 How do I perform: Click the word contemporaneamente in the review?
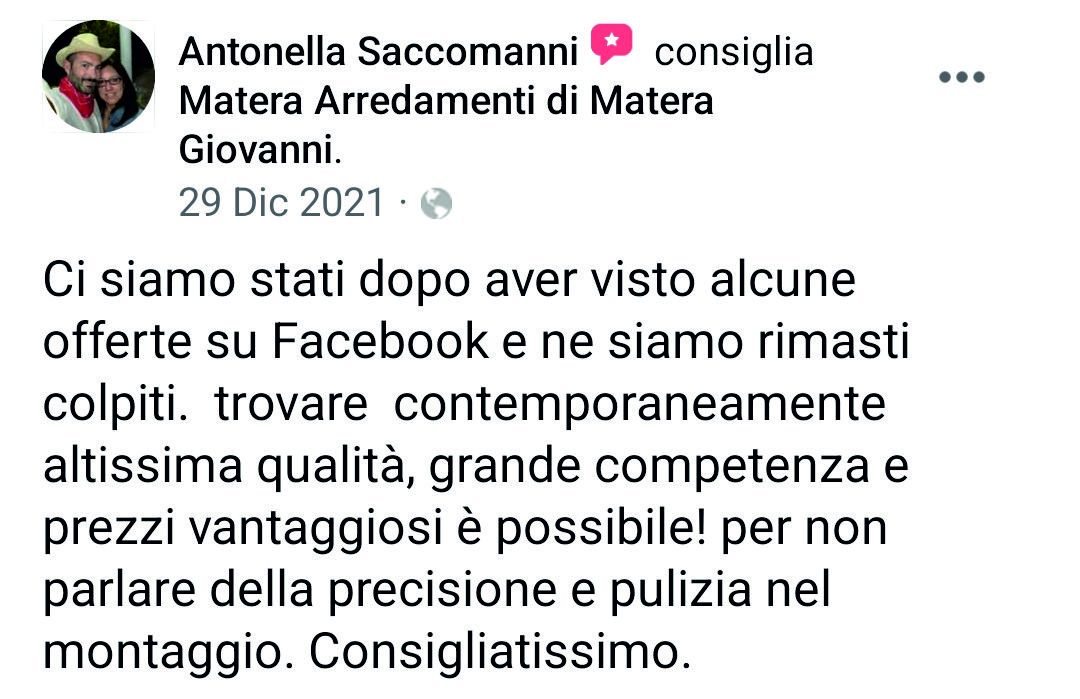tap(639, 405)
